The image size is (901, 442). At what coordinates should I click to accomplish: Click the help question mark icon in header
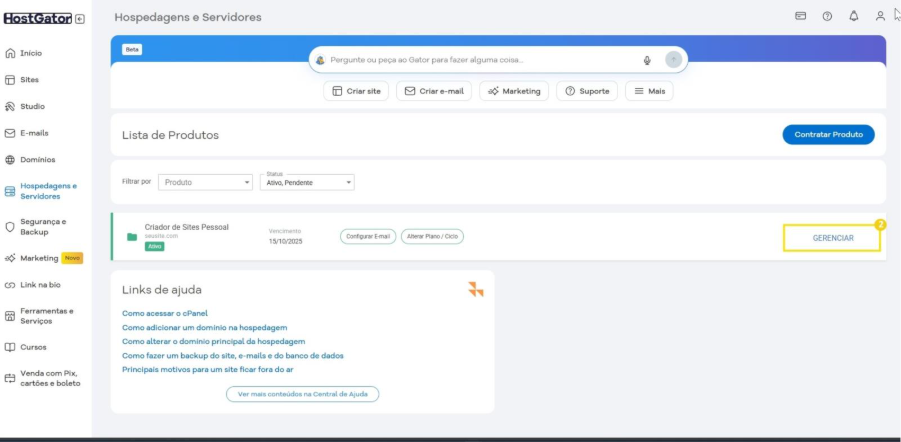point(827,17)
